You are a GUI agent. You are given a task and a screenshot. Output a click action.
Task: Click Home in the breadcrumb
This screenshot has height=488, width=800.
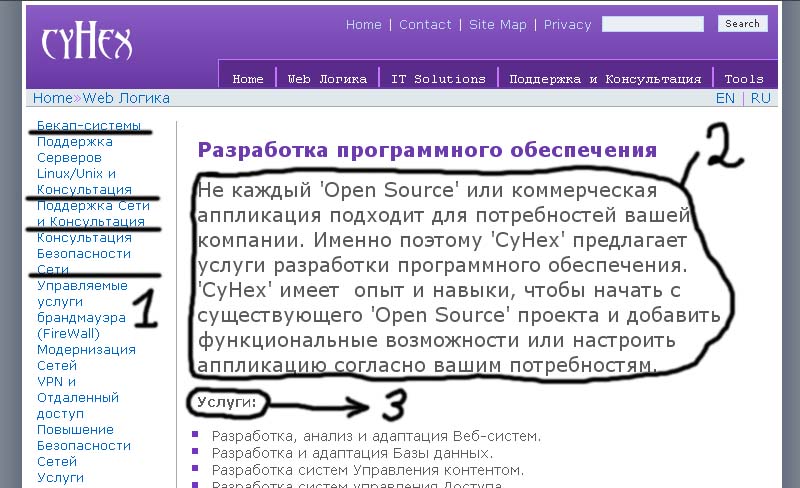[x=53, y=98]
